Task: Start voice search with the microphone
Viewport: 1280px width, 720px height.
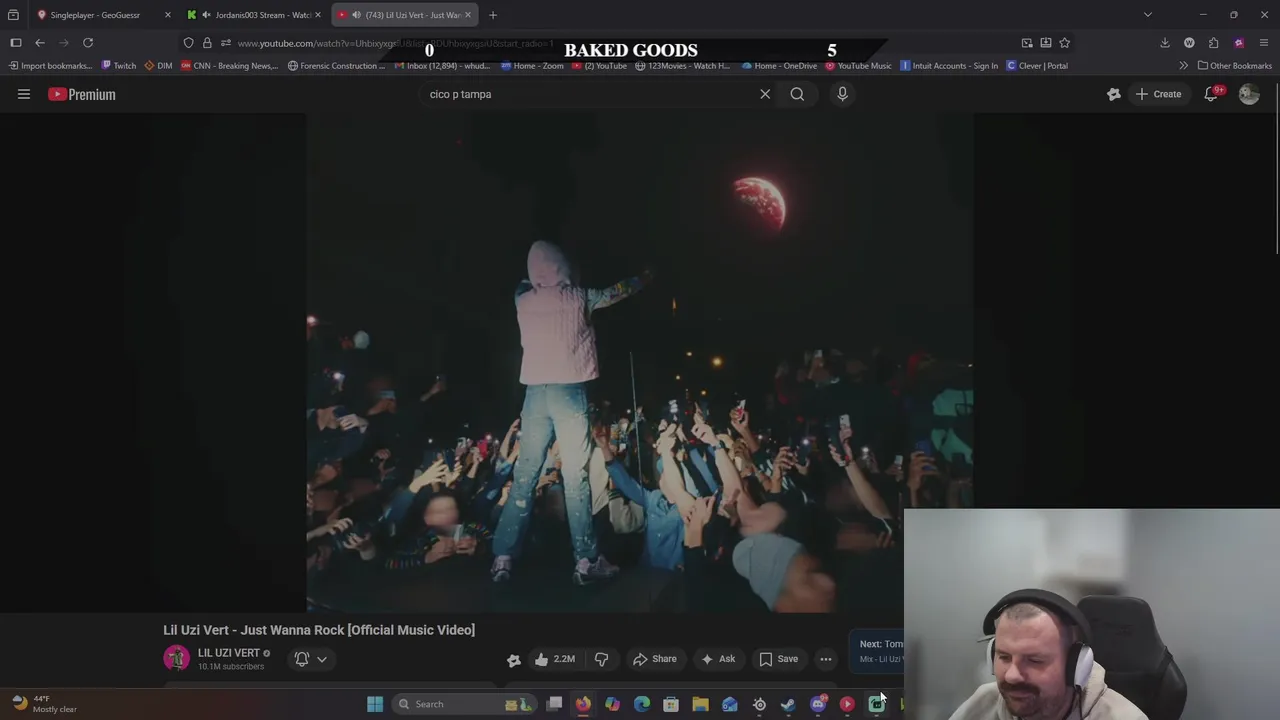Action: (x=842, y=94)
